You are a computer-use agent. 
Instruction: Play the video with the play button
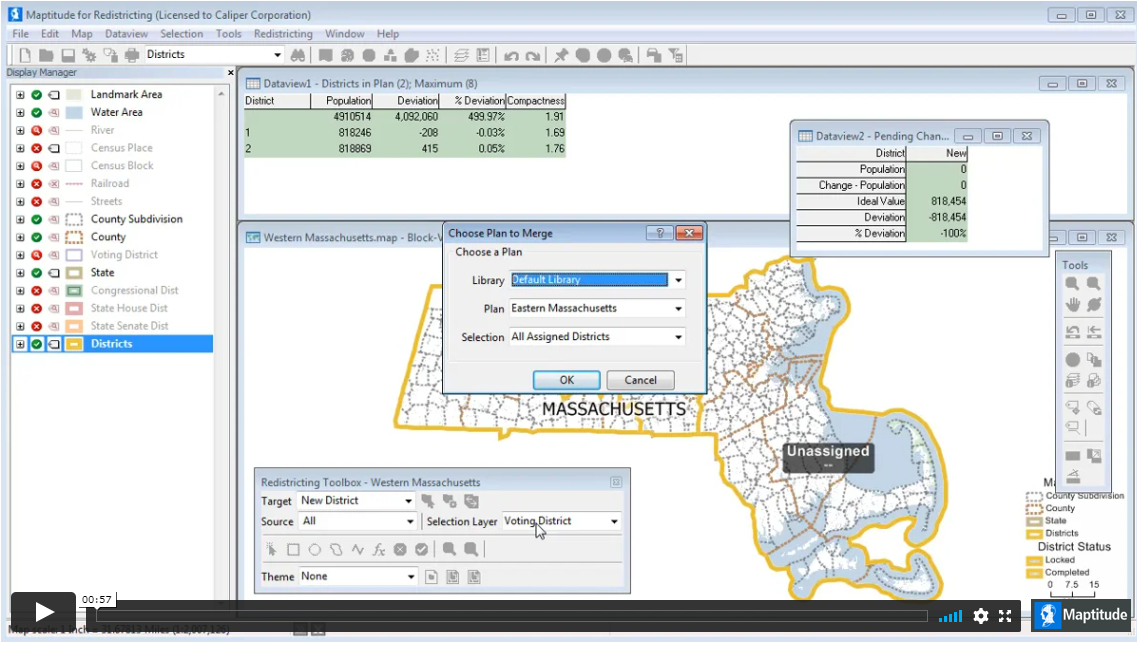coord(44,612)
